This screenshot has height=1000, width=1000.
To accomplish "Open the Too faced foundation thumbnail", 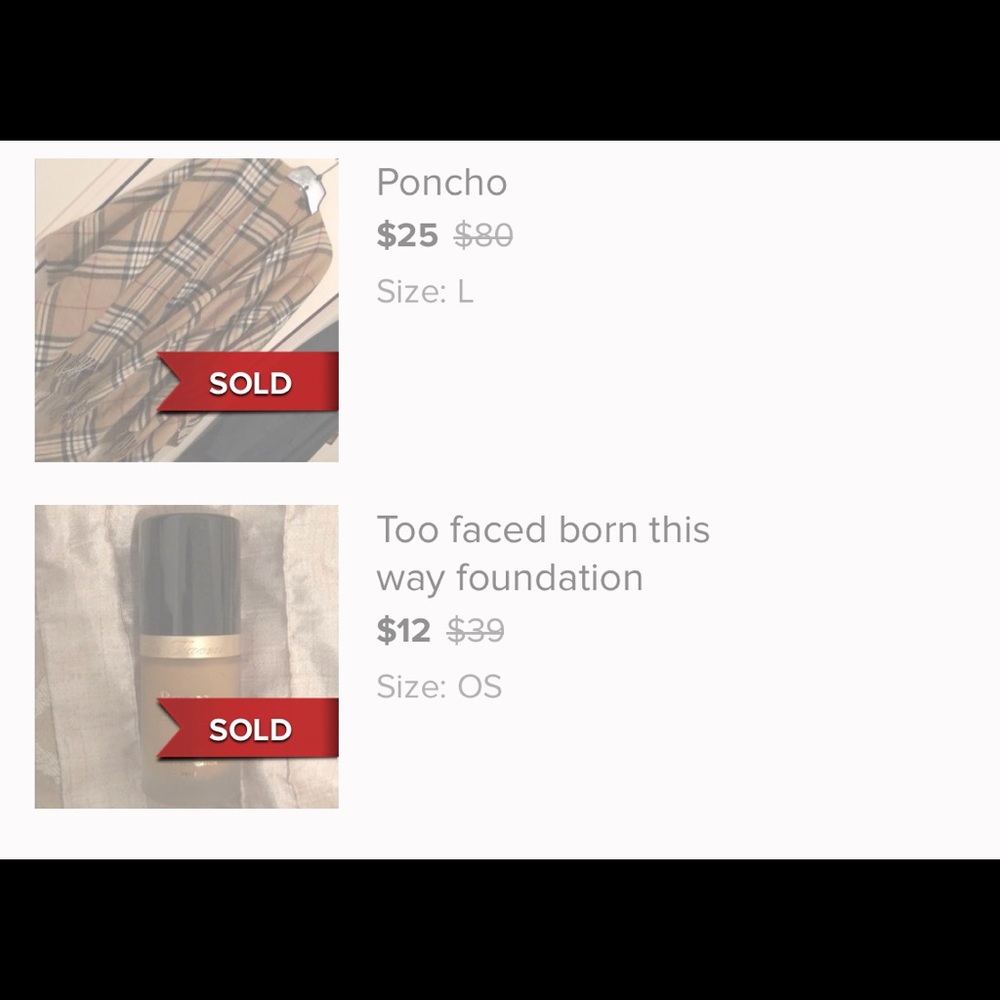I will tap(186, 655).
